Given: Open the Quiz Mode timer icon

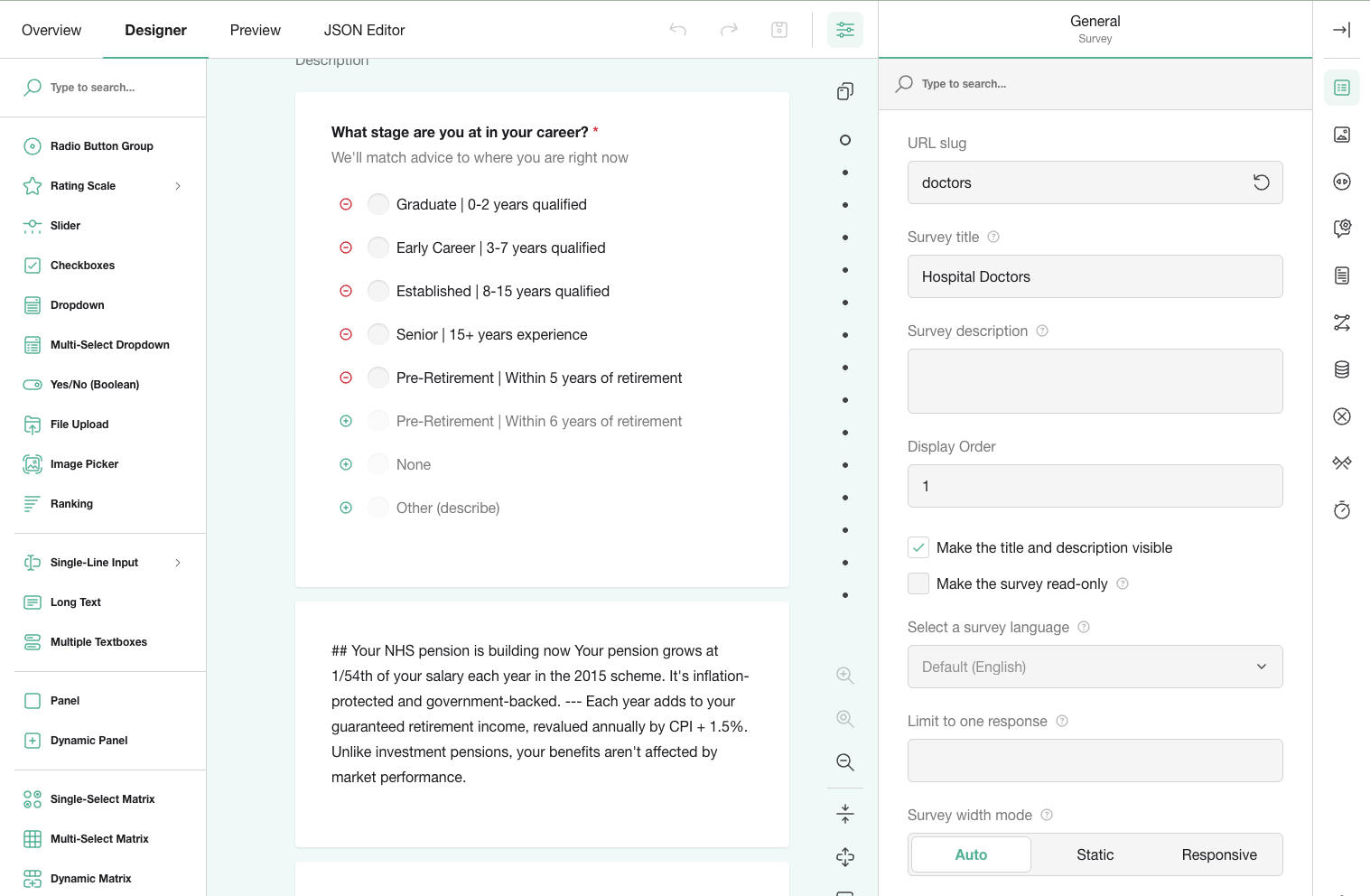Looking at the screenshot, I should (x=1342, y=510).
